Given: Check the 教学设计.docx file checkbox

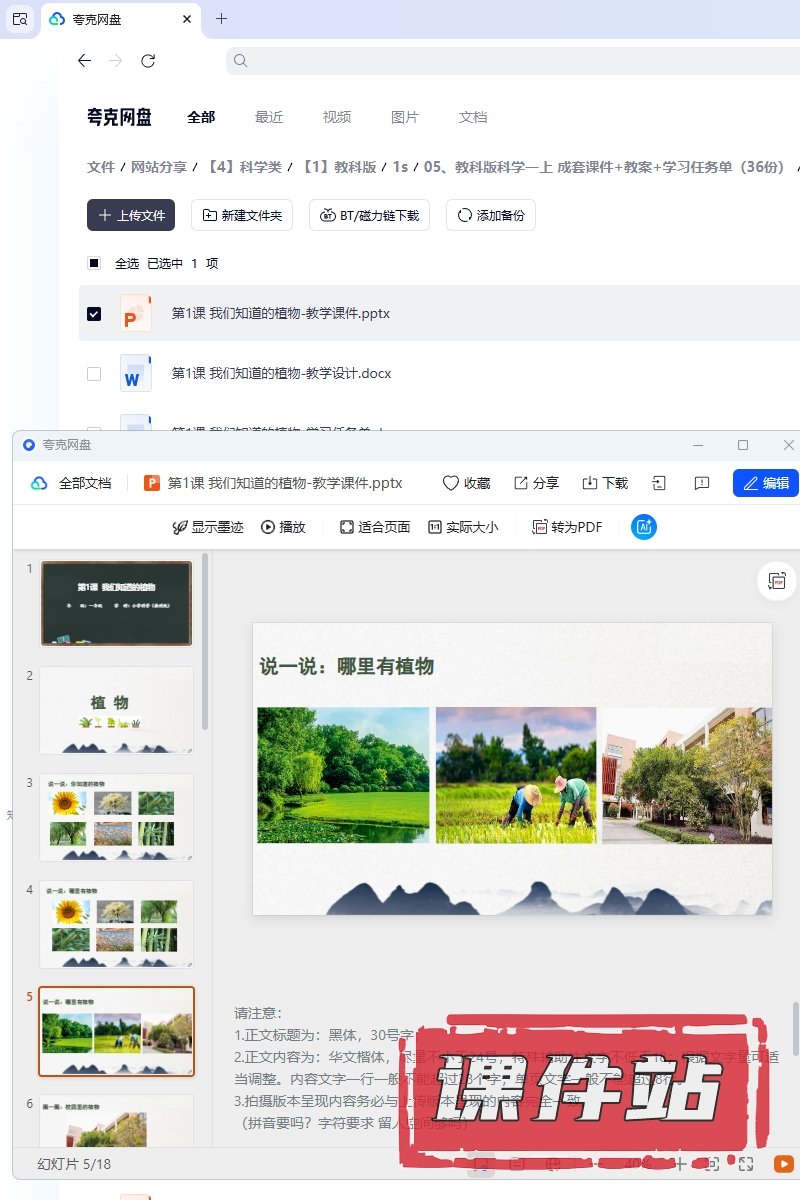Looking at the screenshot, I should click(94, 374).
